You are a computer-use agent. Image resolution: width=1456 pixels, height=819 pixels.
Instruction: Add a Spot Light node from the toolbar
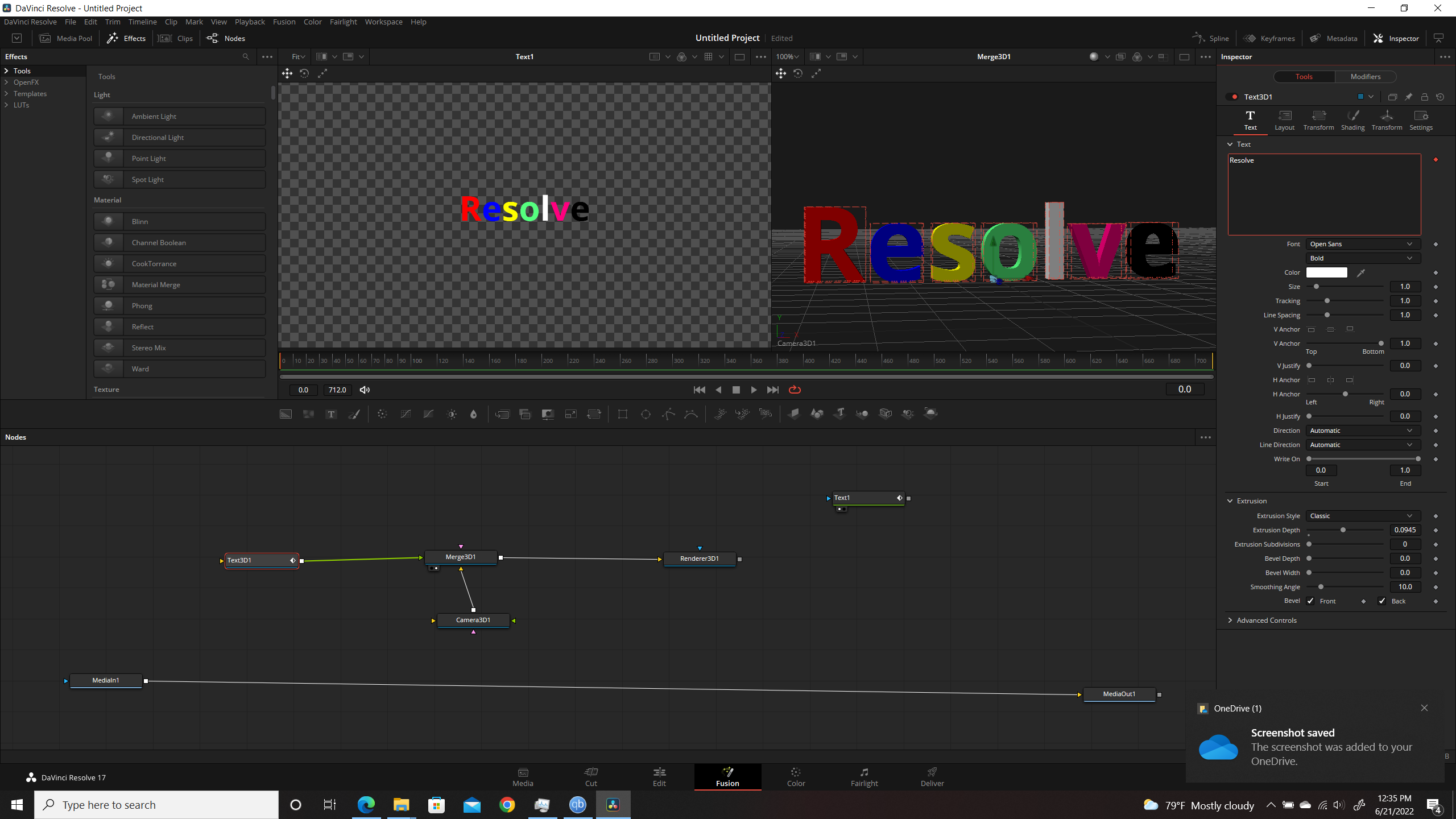tap(908, 414)
